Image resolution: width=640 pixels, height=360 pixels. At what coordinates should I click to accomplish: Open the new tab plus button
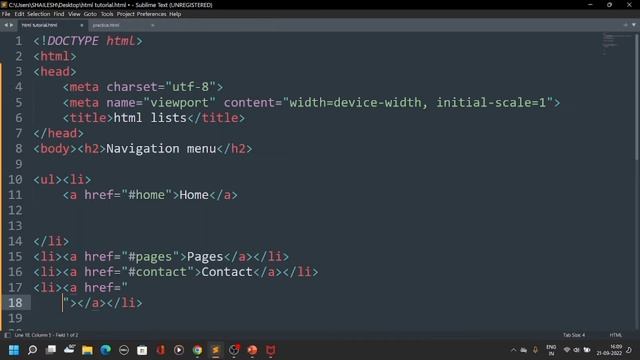[x=625, y=25]
